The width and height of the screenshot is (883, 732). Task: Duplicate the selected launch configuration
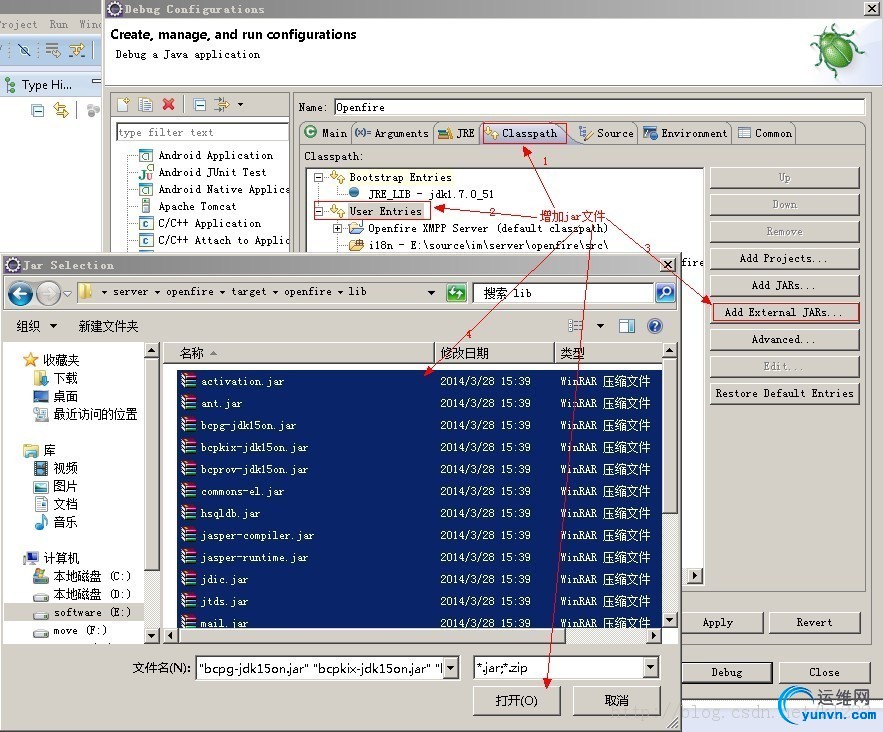tap(145, 104)
